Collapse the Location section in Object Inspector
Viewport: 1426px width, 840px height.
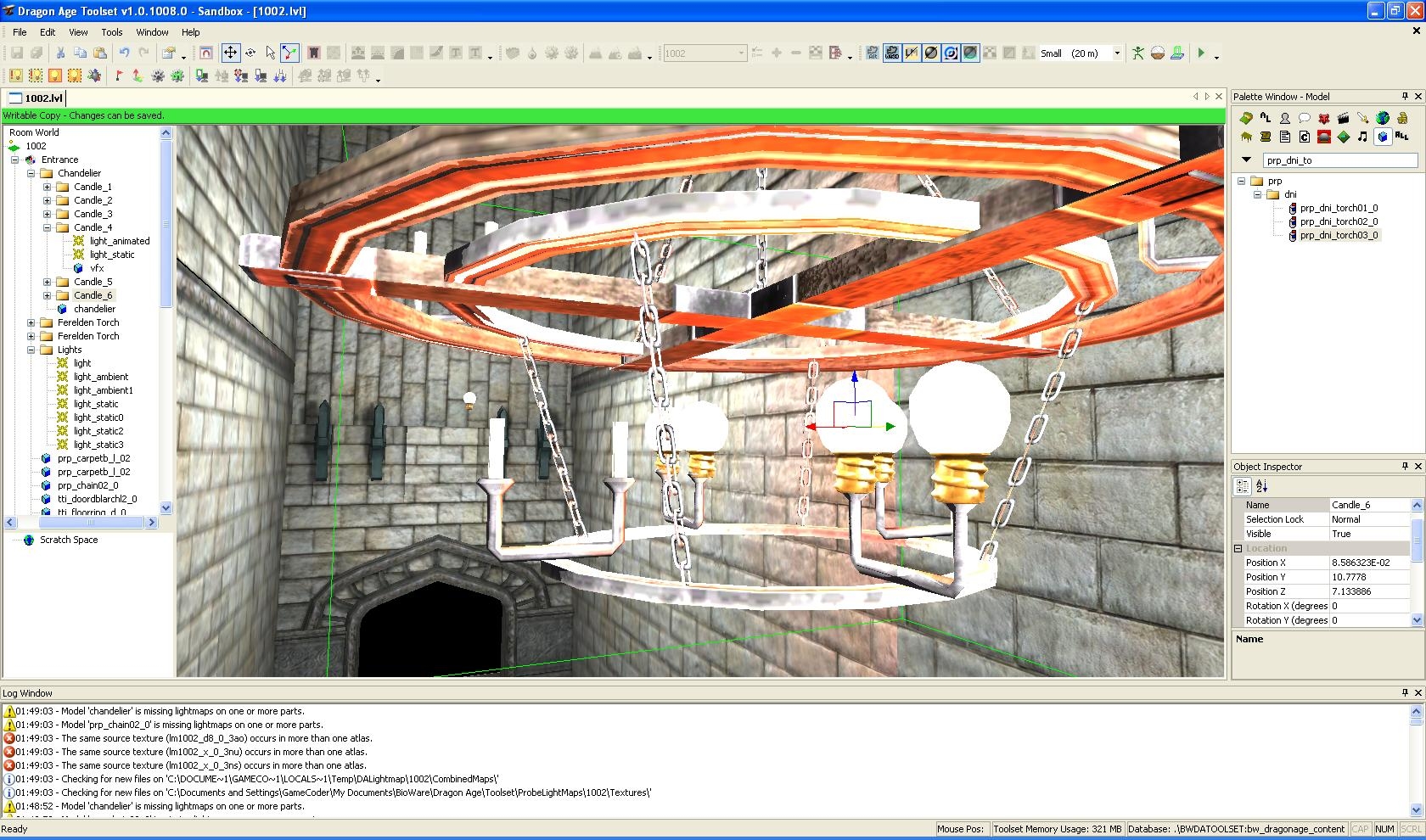pos(1238,548)
